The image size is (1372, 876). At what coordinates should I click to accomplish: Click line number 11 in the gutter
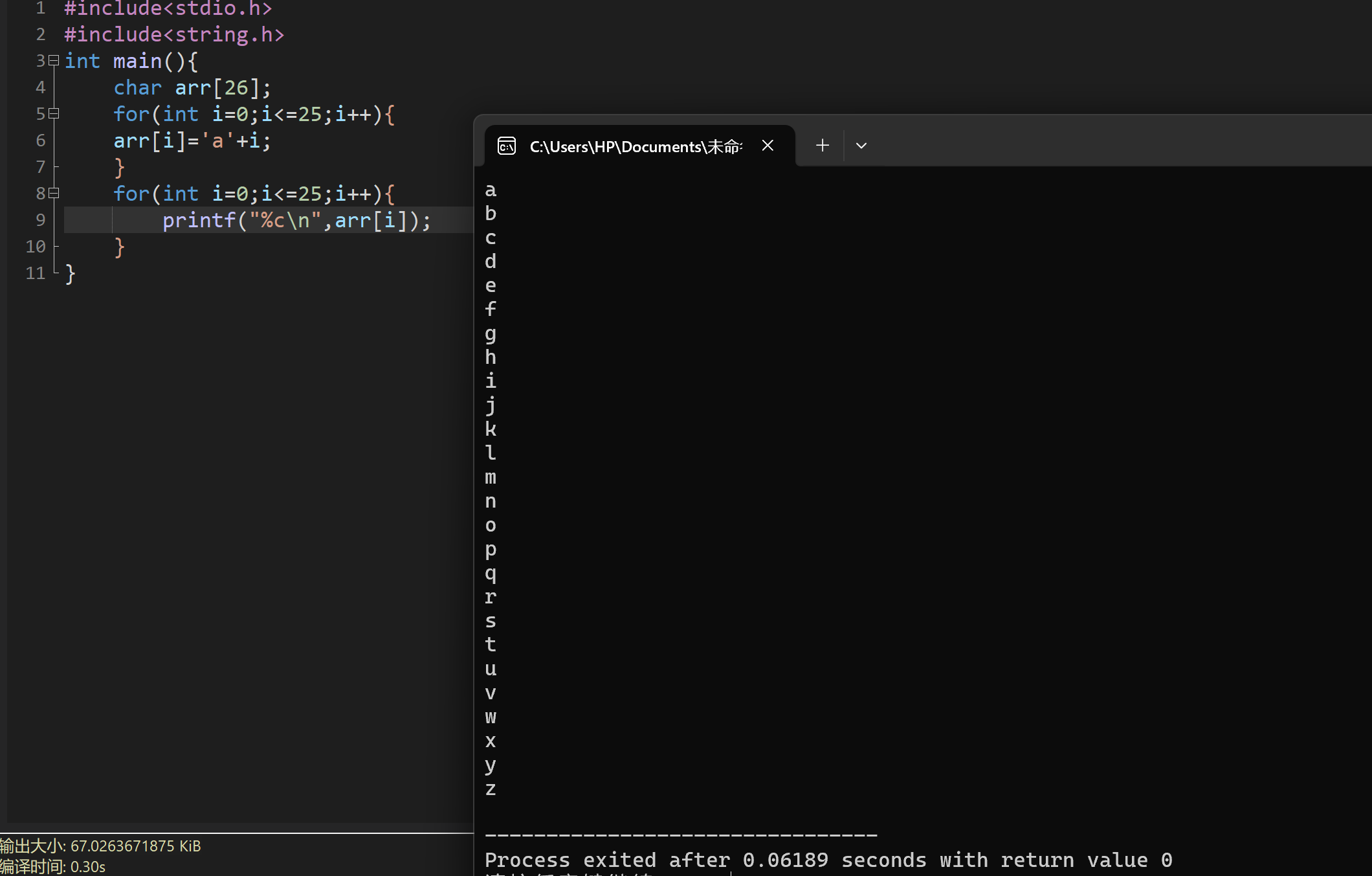(x=36, y=273)
